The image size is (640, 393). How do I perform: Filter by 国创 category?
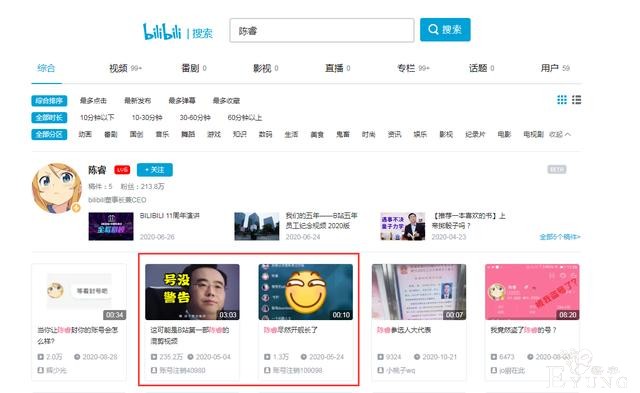click(136, 134)
